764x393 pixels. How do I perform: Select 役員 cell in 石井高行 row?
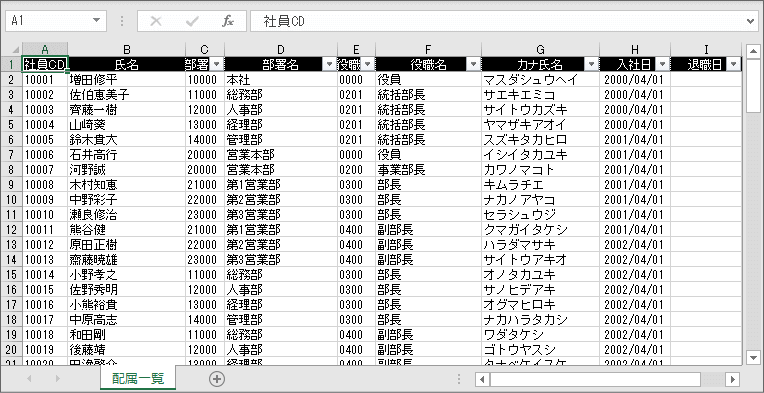tap(428, 155)
